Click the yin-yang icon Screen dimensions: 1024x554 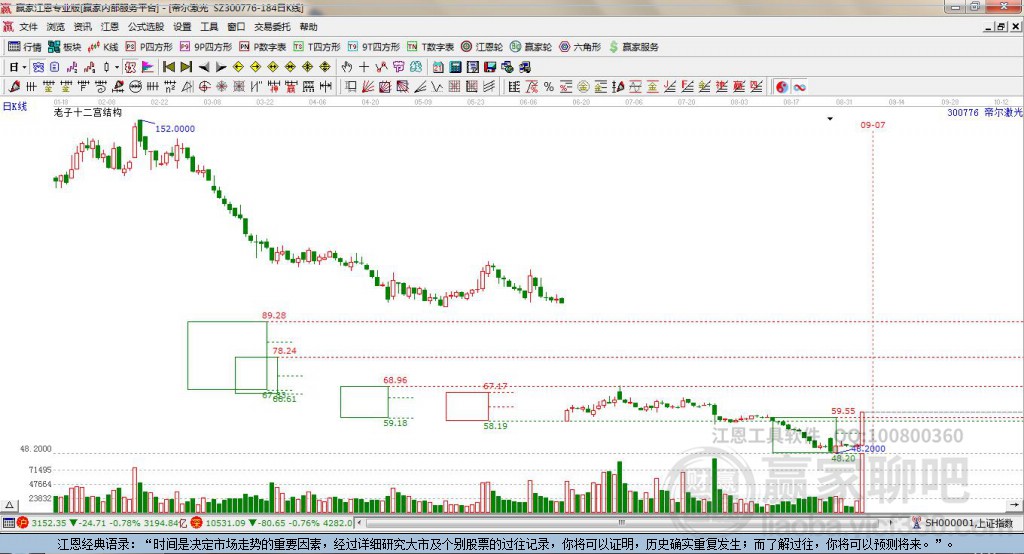coord(782,86)
